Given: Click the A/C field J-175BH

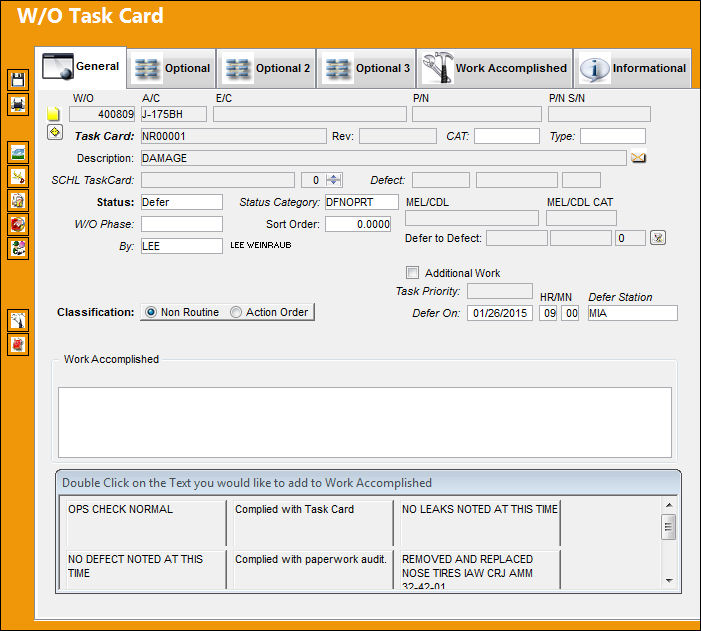Looking at the screenshot, I should pos(174,114).
